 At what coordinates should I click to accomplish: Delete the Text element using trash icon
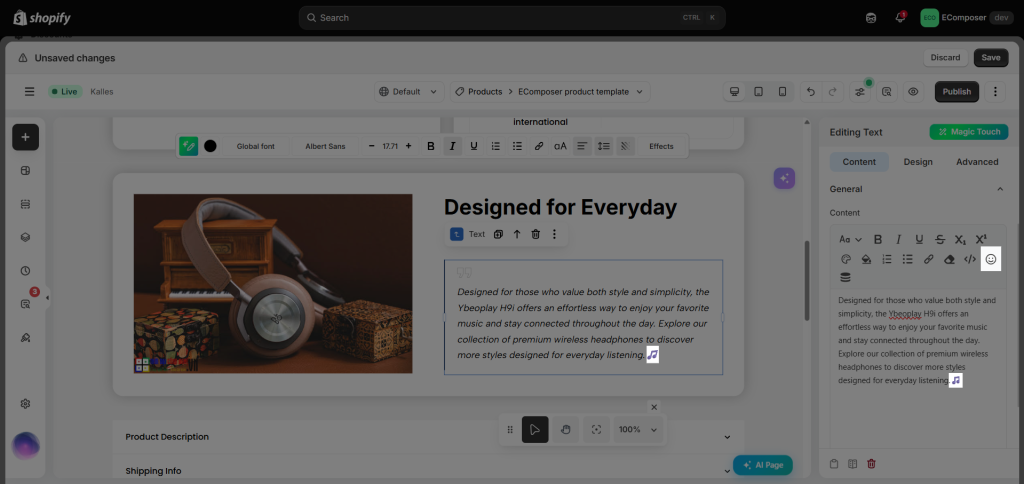536,234
